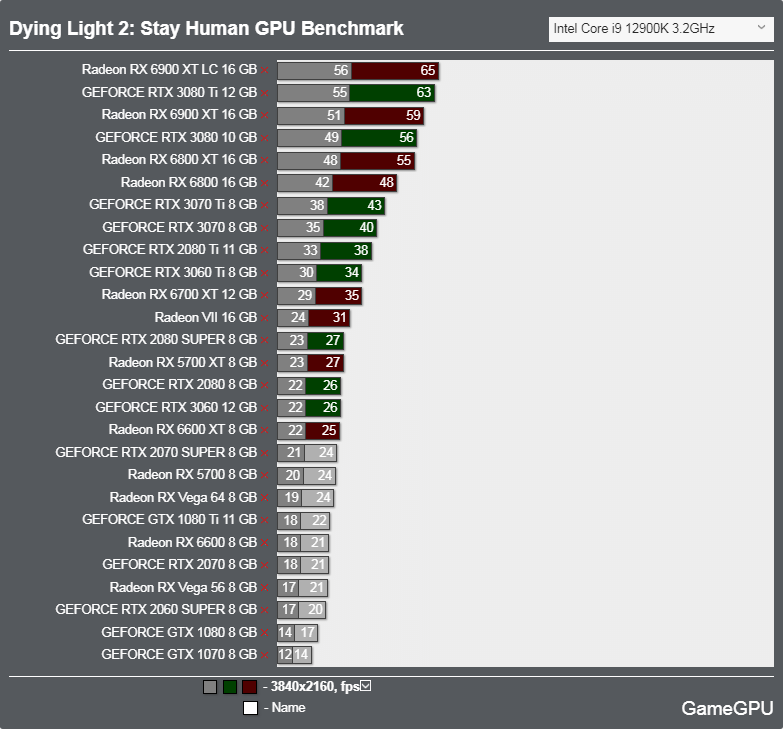Click X next to GEFORCE RTX 2070 8 GB
The width and height of the screenshot is (783, 729).
[265, 565]
